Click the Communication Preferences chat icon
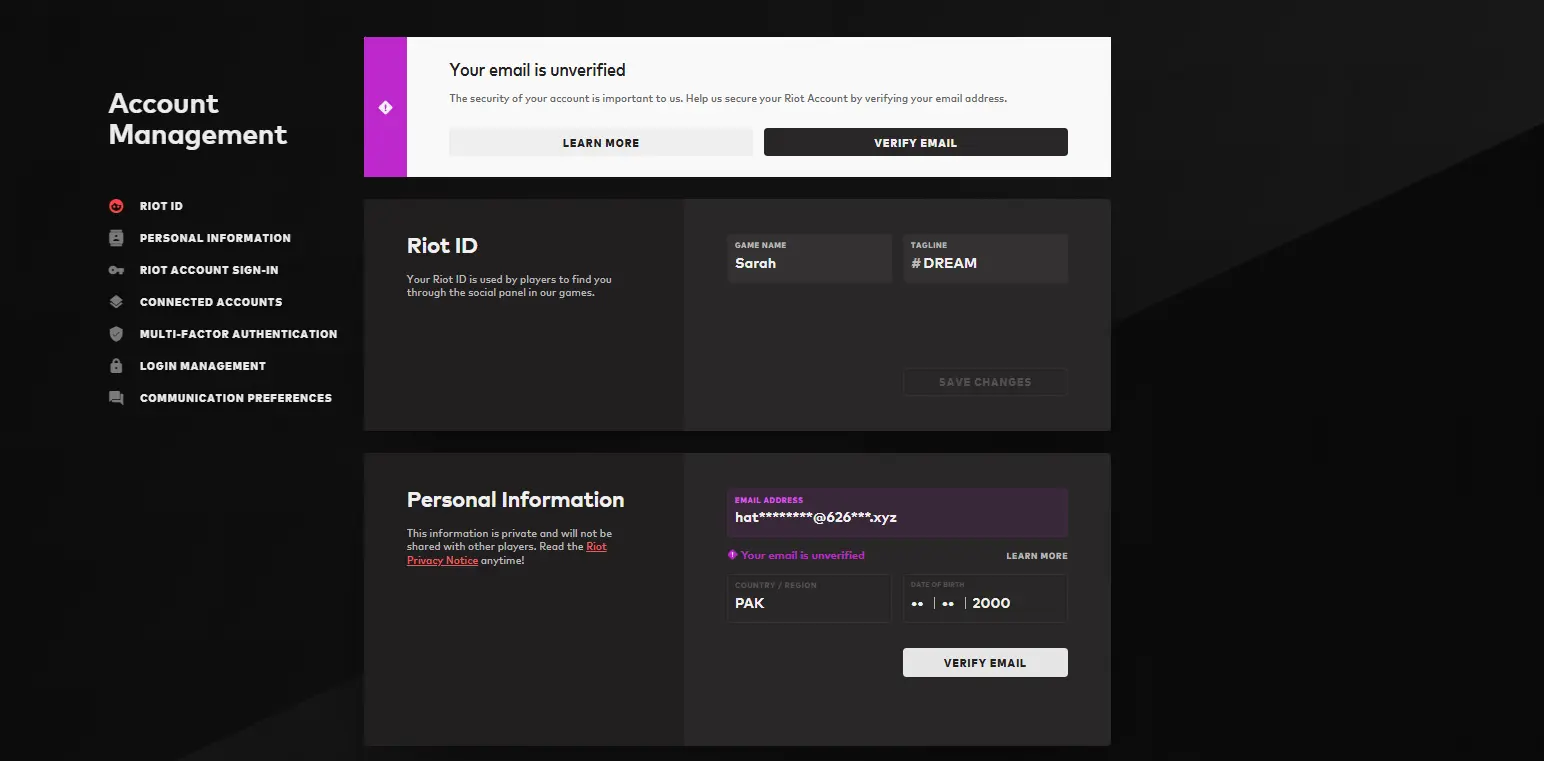The width and height of the screenshot is (1544, 761). pos(116,398)
